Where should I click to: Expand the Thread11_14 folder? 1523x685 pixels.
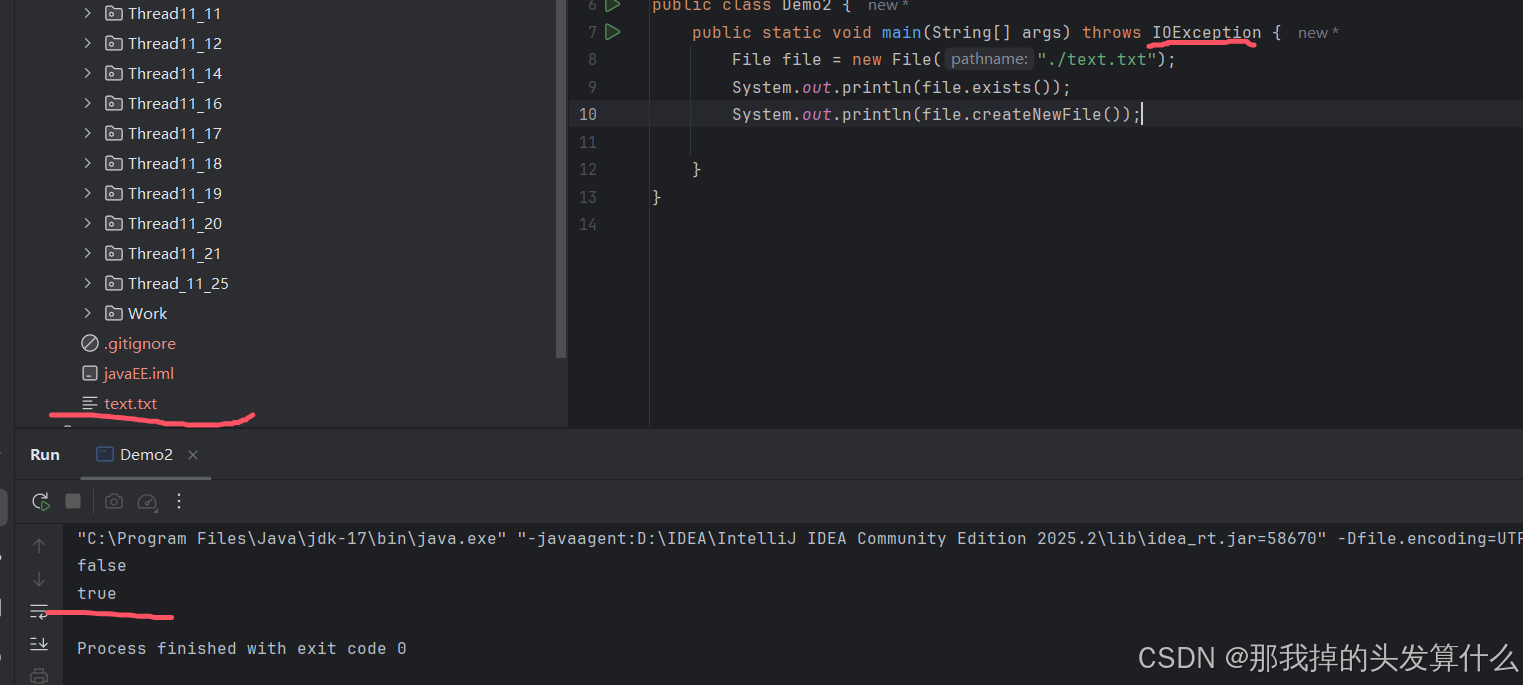point(87,73)
